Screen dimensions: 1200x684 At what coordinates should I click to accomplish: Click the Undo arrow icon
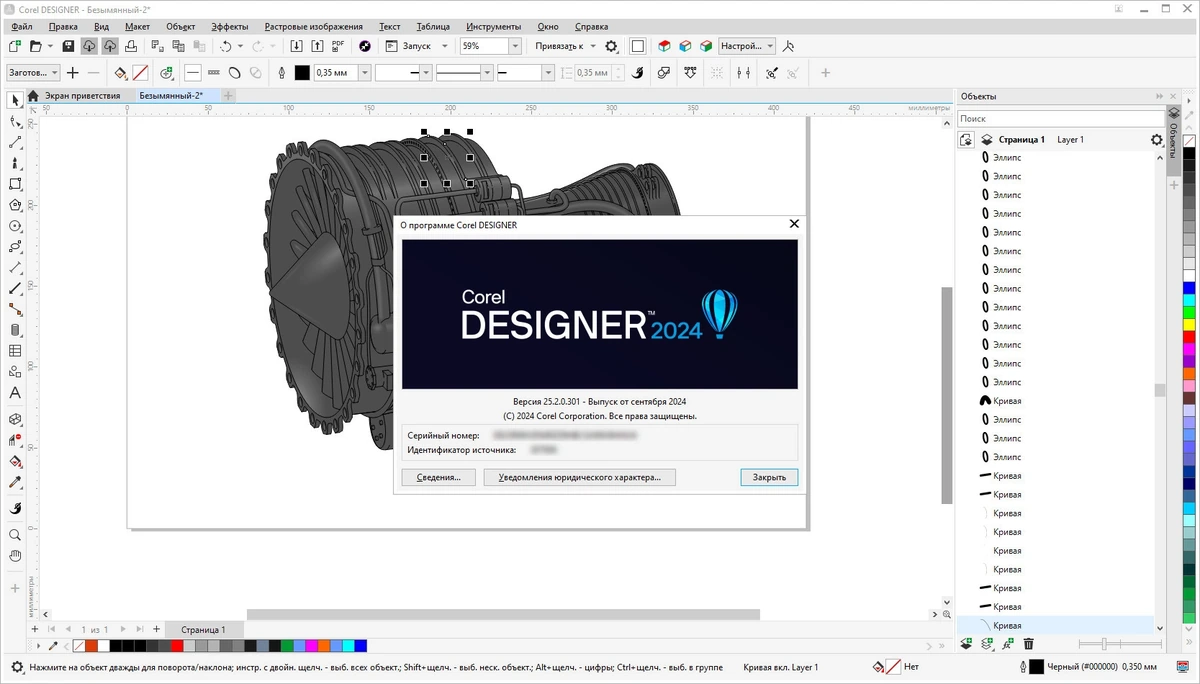tap(226, 46)
